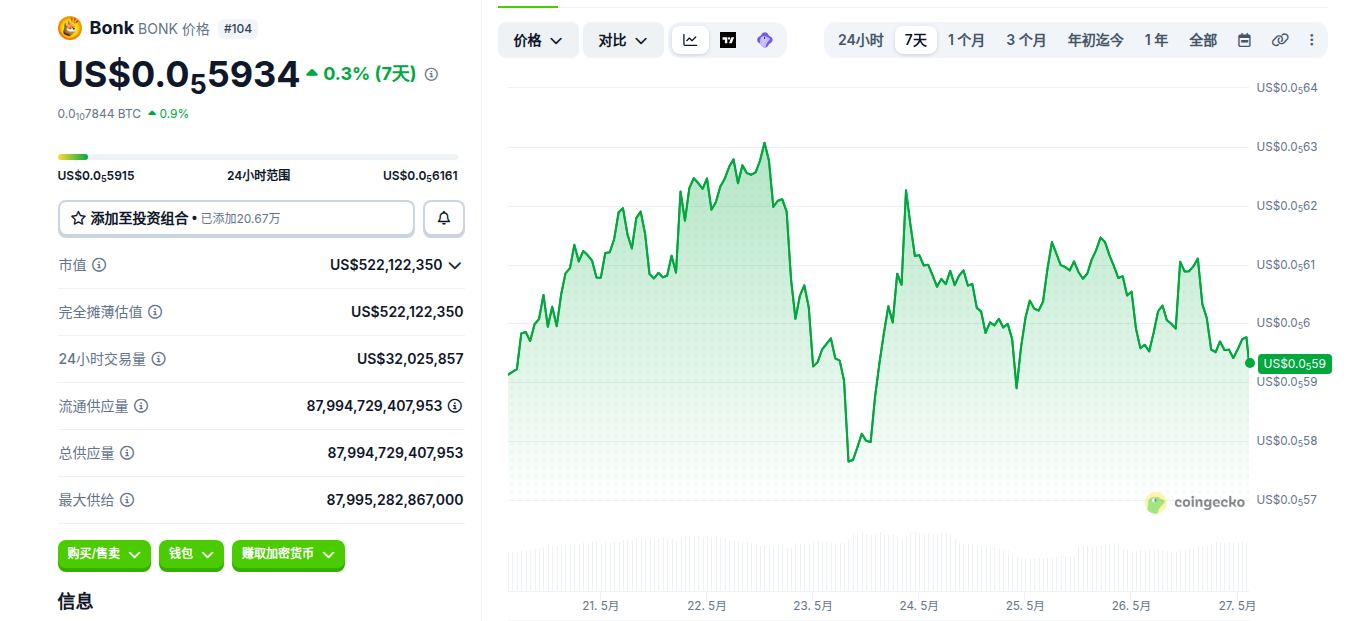1360x621 pixels.
Task: Click the #104 rank badge
Action: 238,29
